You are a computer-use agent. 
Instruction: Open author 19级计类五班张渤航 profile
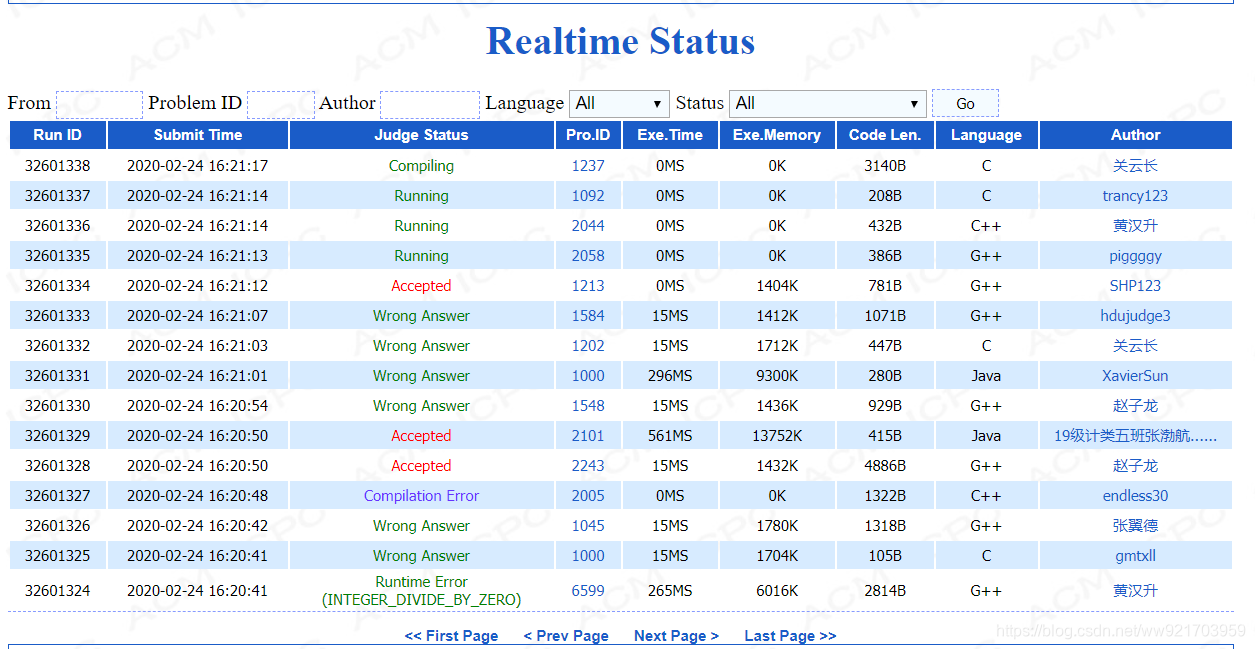[1135, 436]
